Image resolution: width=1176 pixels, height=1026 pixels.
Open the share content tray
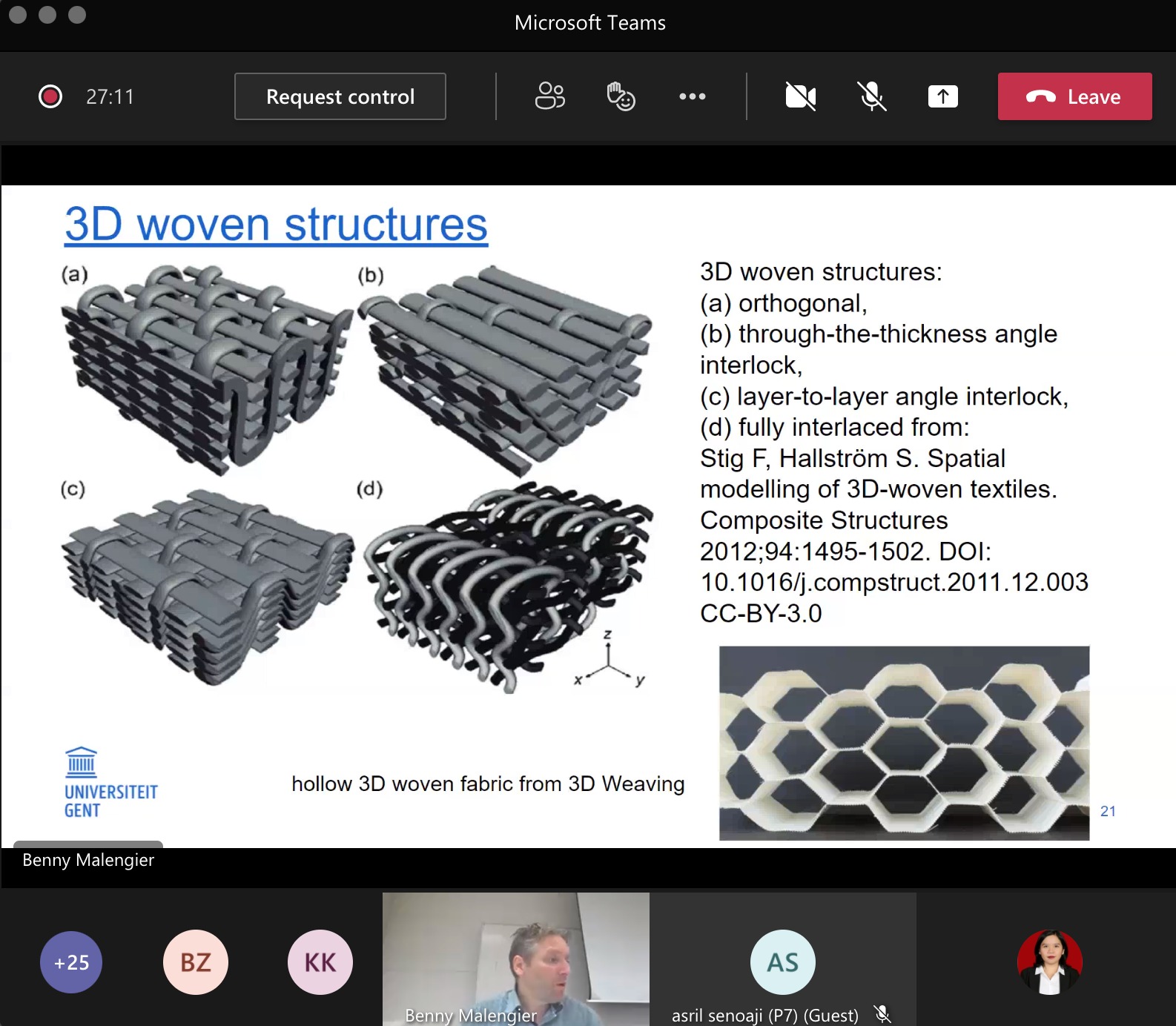(x=942, y=96)
